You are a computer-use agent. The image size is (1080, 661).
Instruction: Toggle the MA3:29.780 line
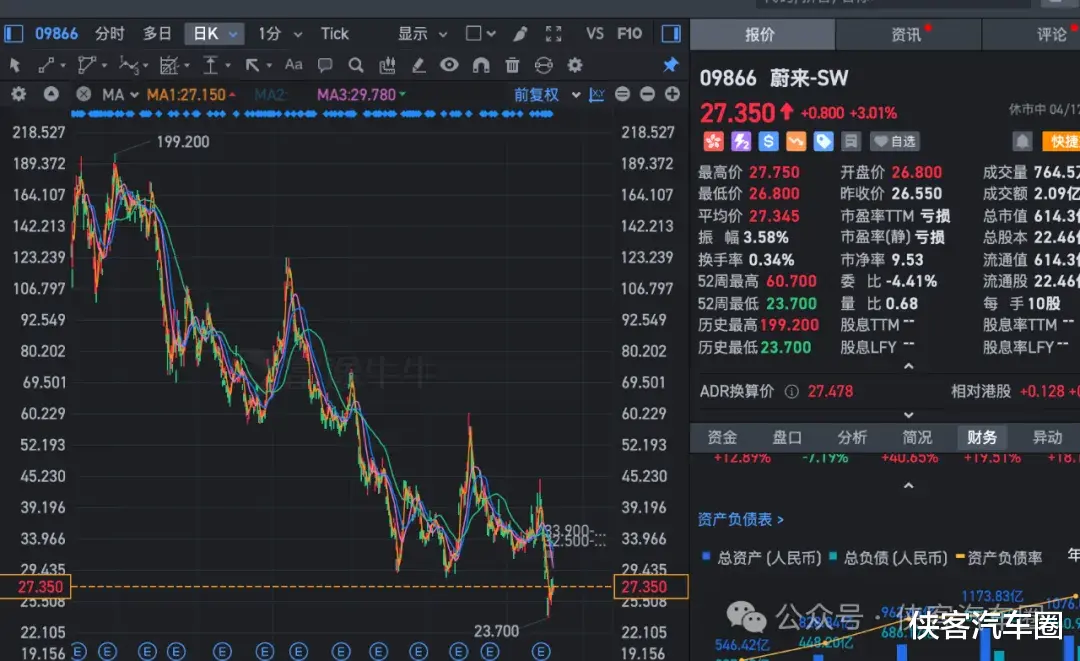[361, 94]
